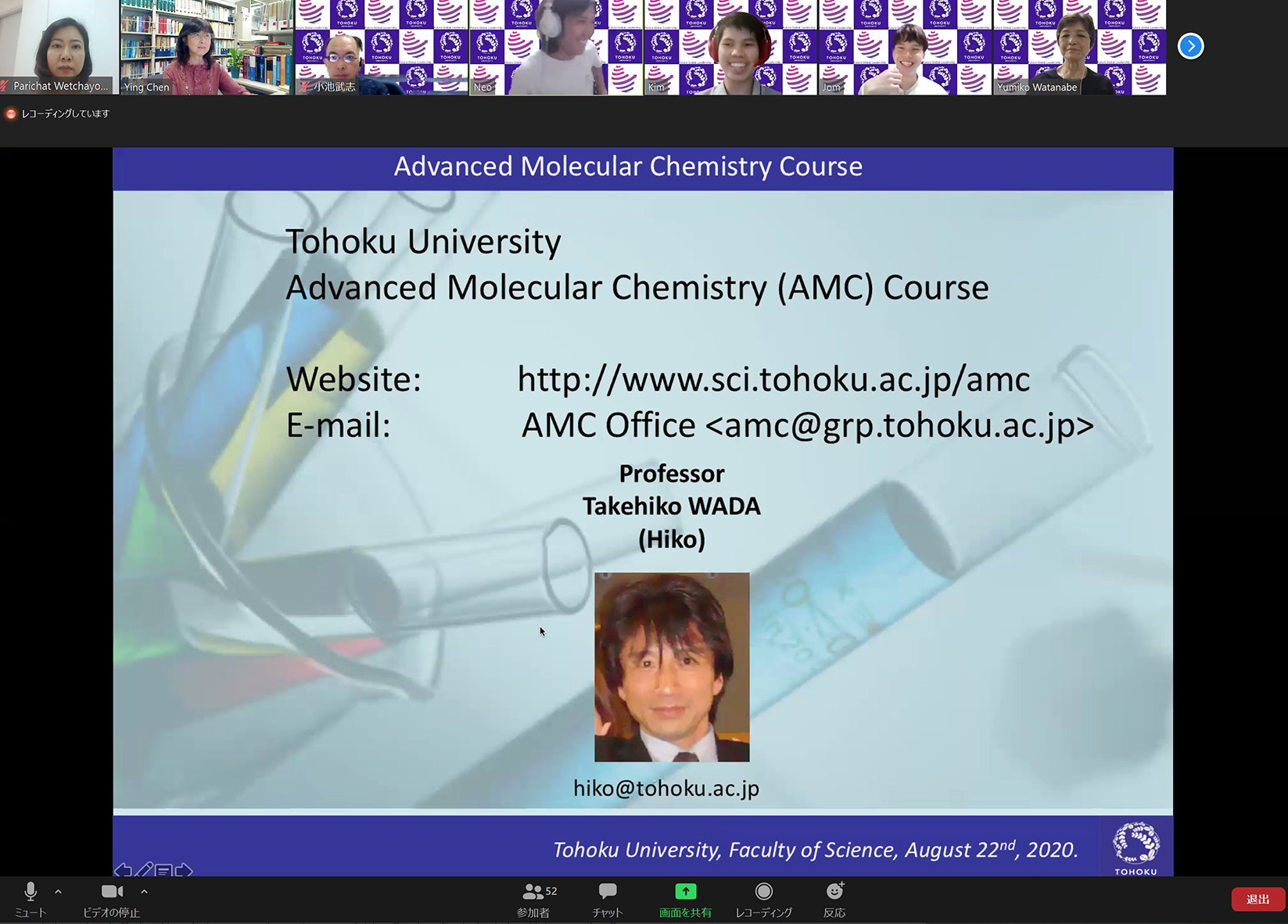The width and height of the screenshot is (1288, 924).
Task: Stop video with the camera icon
Action: point(112,899)
